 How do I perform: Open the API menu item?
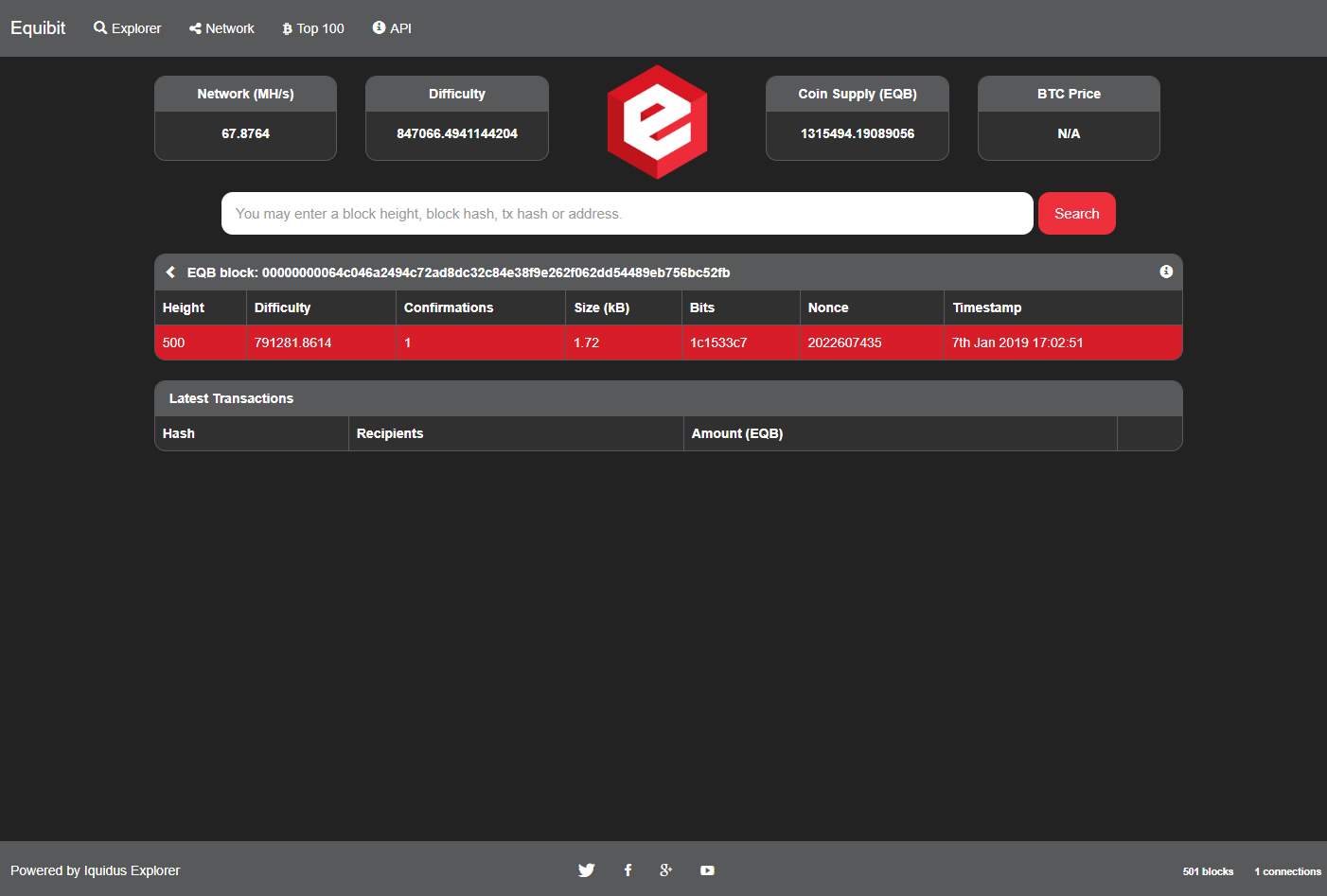392,28
